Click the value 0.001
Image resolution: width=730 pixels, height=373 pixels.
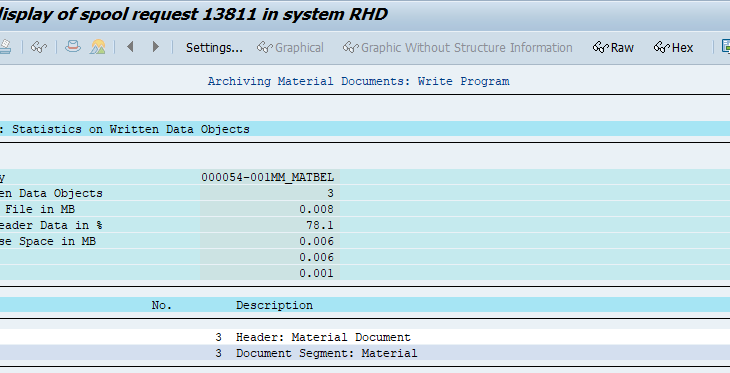[x=317, y=273]
